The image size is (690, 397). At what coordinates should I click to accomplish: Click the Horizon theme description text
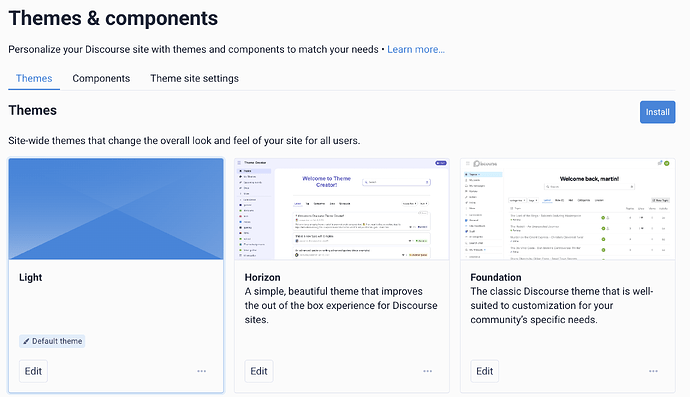click(341, 305)
